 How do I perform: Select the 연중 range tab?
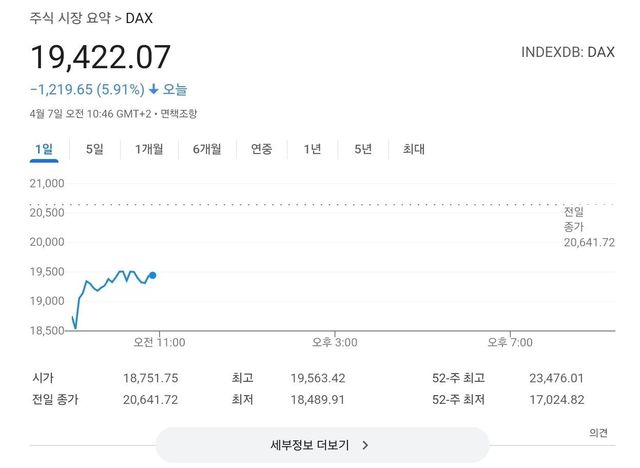click(261, 150)
